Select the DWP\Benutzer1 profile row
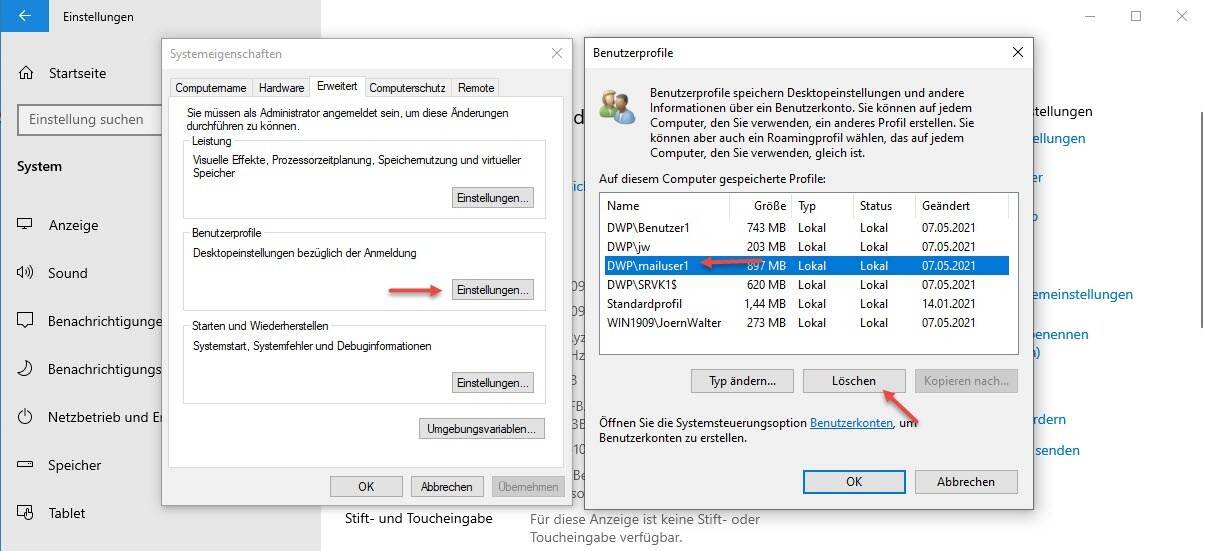Image resolution: width=1205 pixels, height=551 pixels. pyautogui.click(x=700, y=228)
